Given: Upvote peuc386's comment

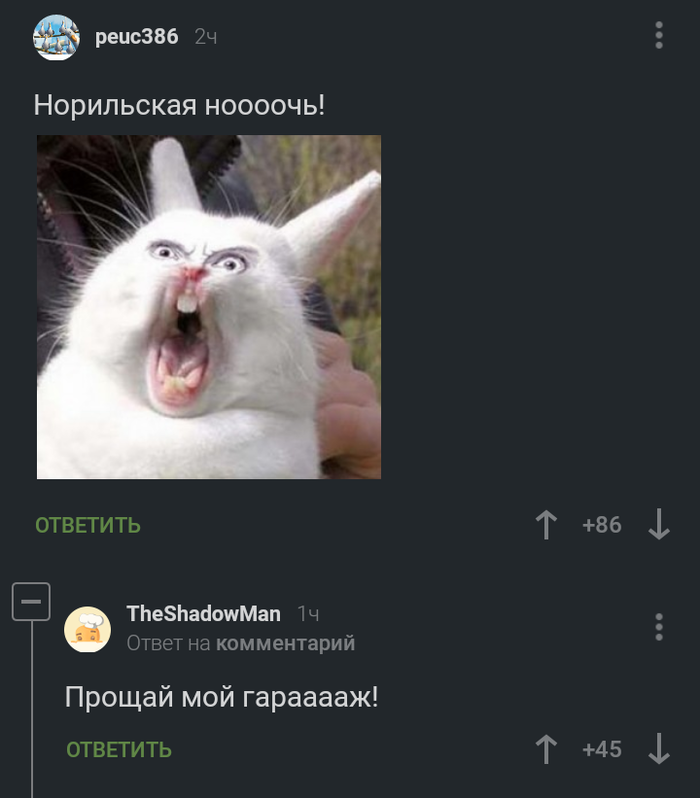Looking at the screenshot, I should (x=546, y=525).
